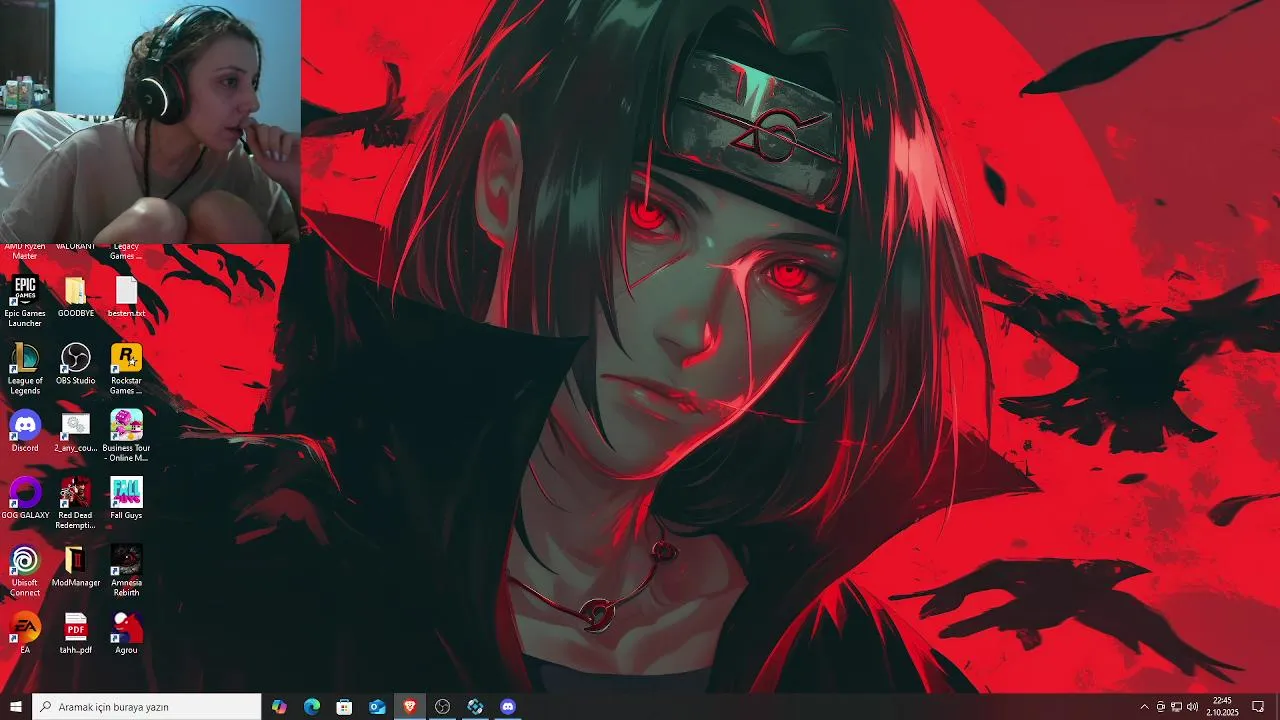Open the EA app shortcut
Viewport: 1280px width, 720px height.
25,634
